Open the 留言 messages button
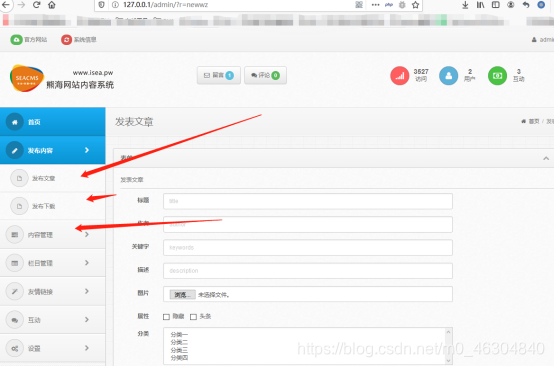554x367 pixels. [x=219, y=75]
